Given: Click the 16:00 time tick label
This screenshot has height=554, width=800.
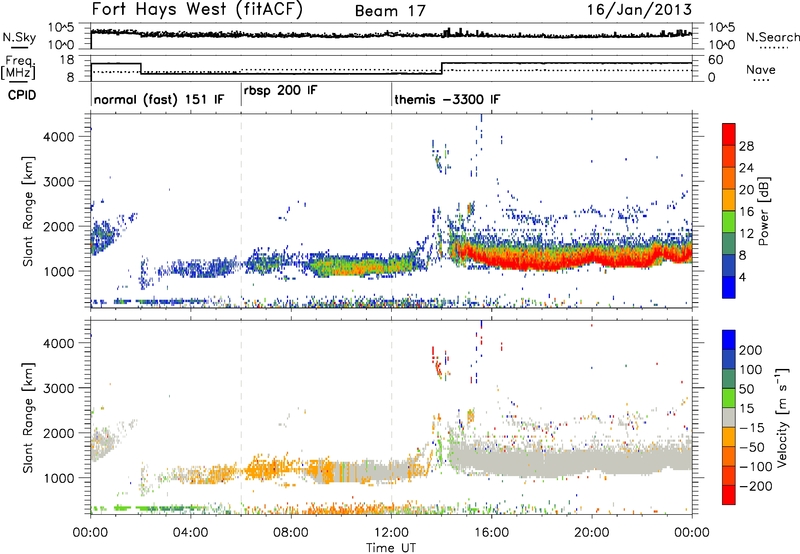Looking at the screenshot, I should (491, 533).
